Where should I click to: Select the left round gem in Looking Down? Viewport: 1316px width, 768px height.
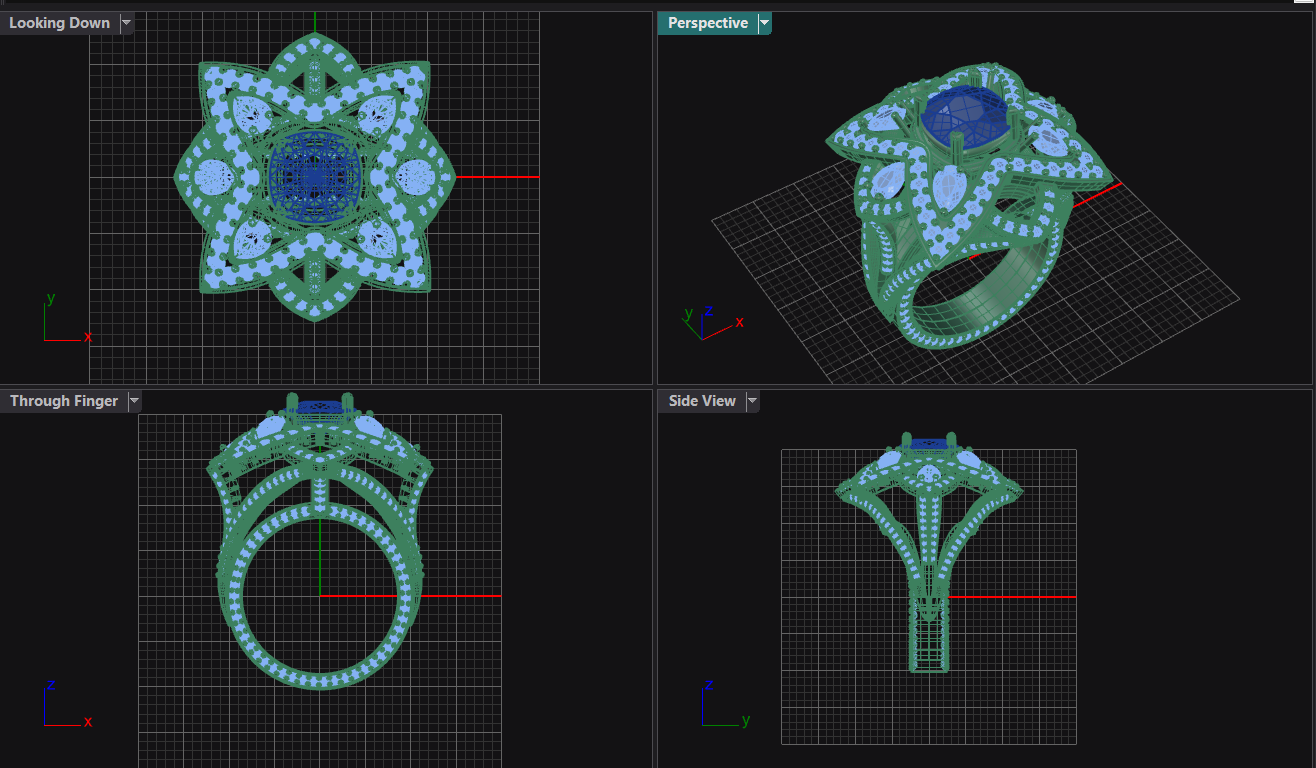214,177
